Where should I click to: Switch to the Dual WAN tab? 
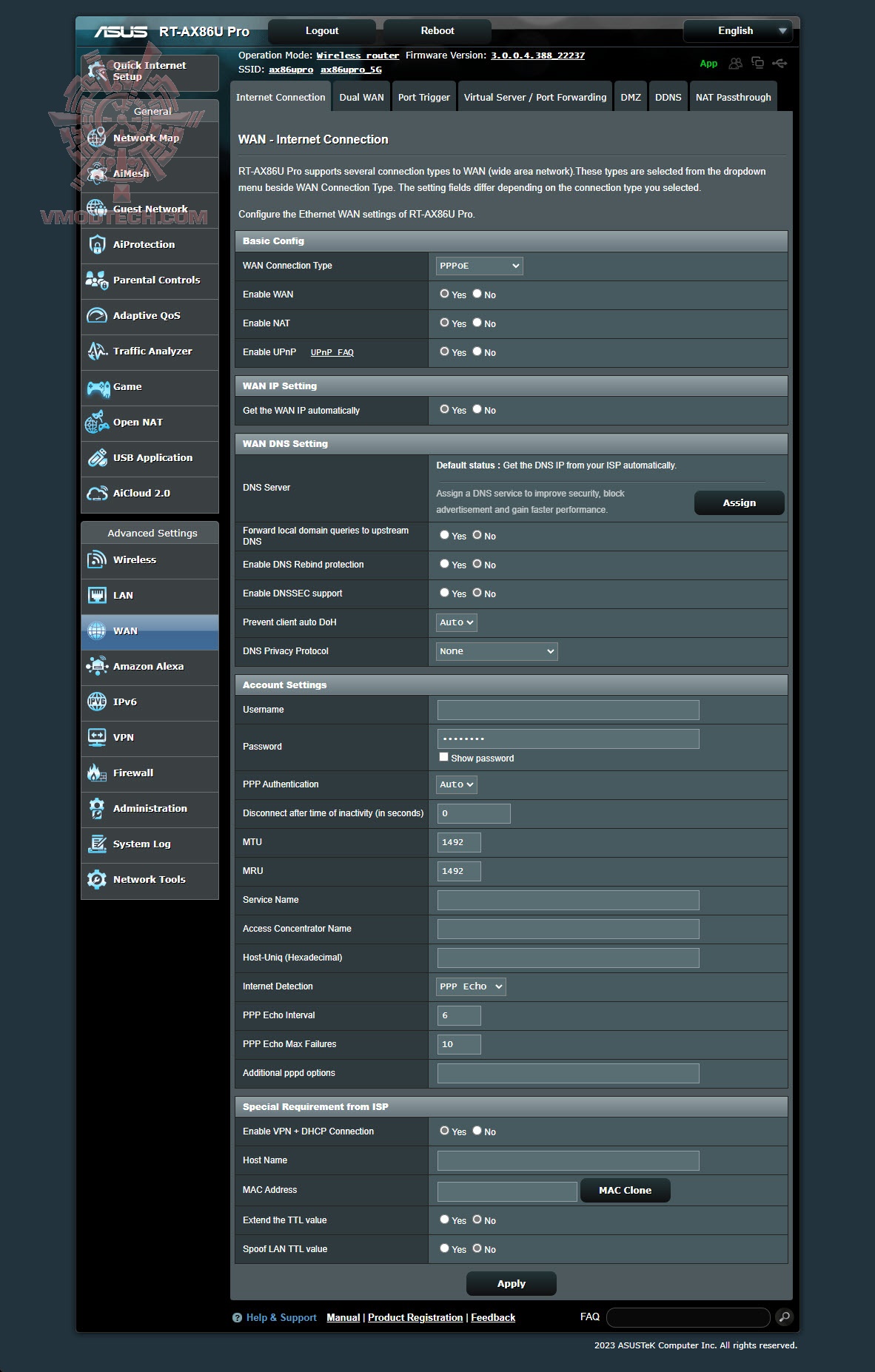point(361,97)
